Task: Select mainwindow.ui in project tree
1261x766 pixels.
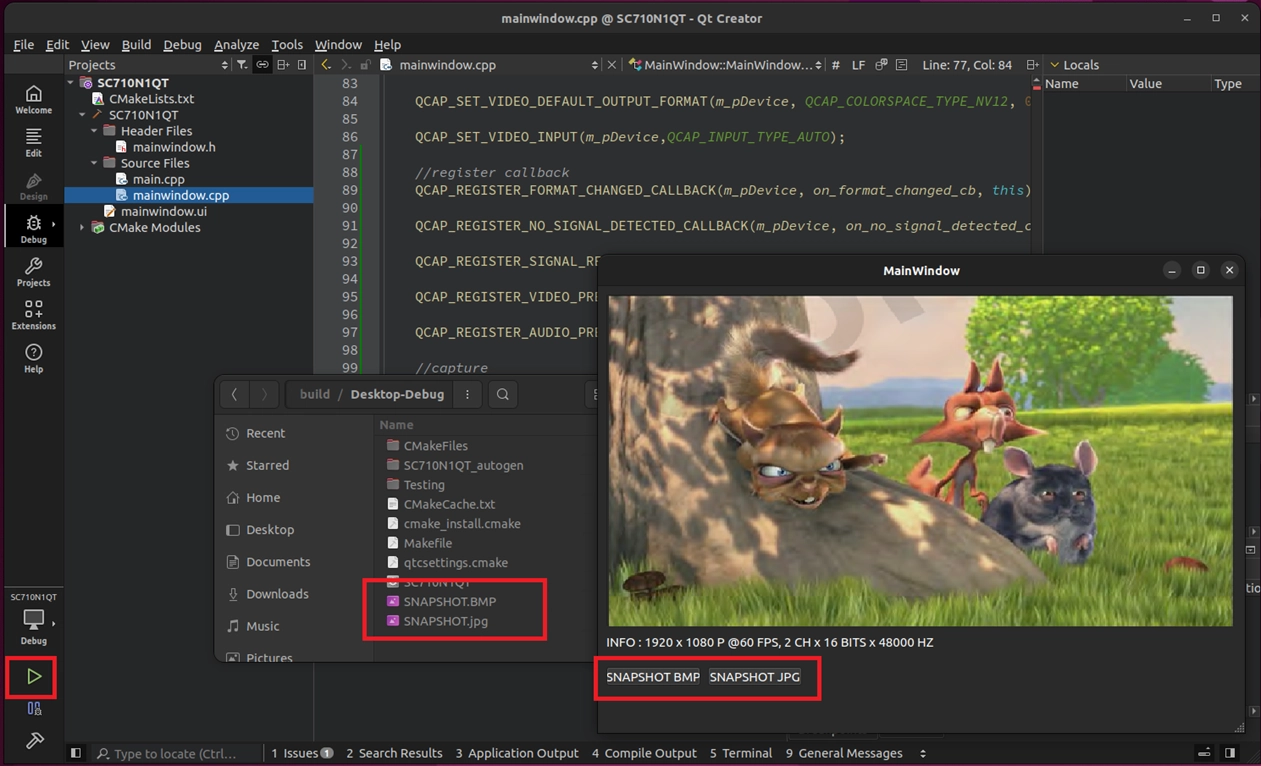Action: (164, 211)
